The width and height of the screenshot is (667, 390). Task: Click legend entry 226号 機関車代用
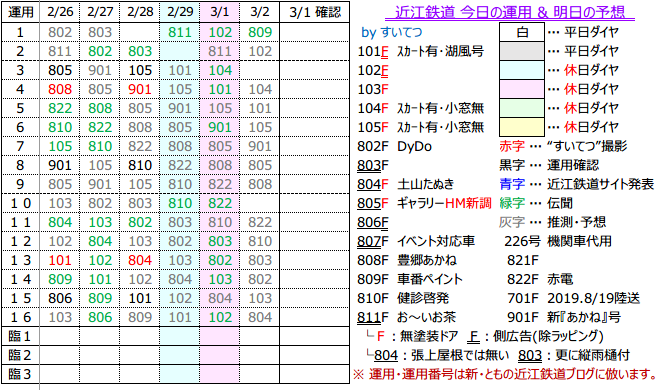pos(558,241)
